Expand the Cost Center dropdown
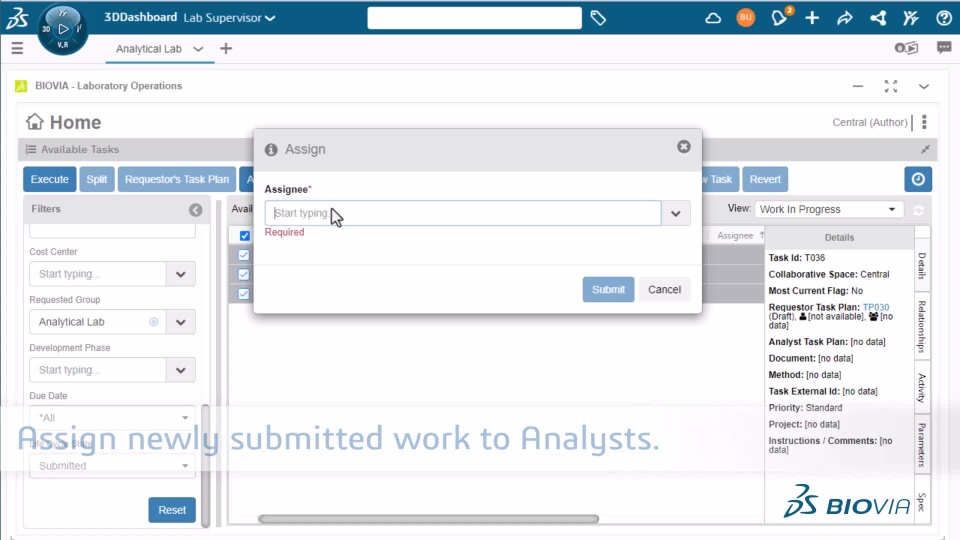 181,274
